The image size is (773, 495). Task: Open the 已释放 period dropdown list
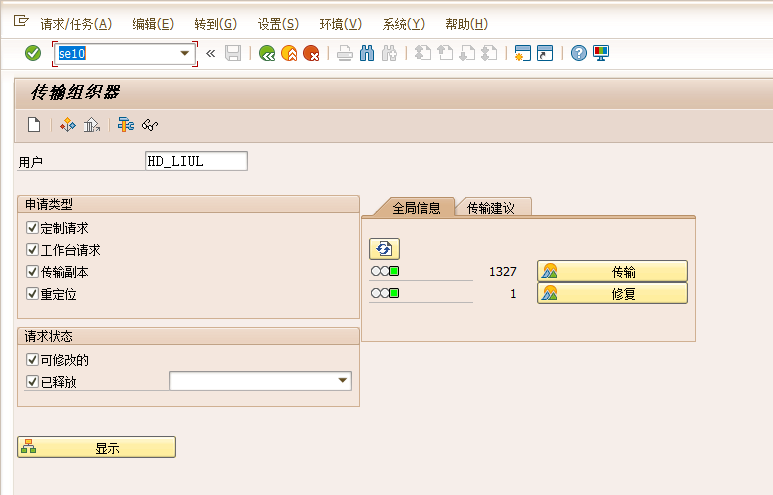click(x=343, y=381)
